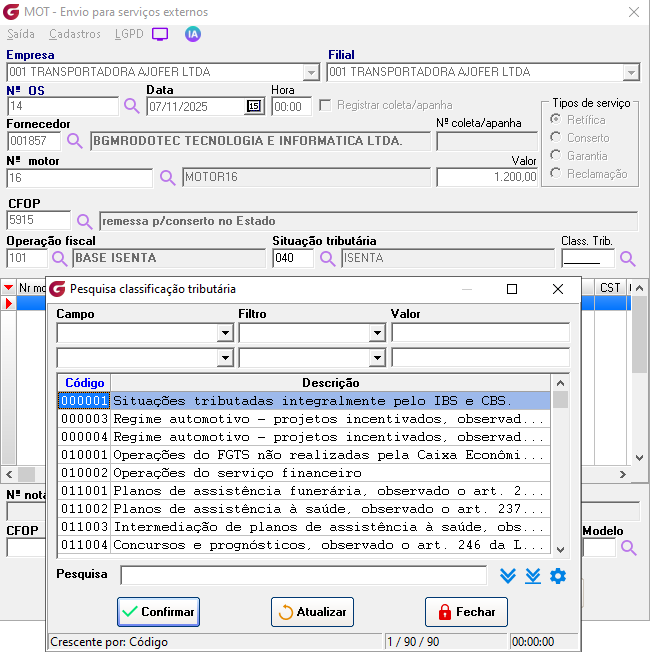The width and height of the screenshot is (651, 652).
Task: Expand the Filial dropdown
Action: [x=631, y=72]
